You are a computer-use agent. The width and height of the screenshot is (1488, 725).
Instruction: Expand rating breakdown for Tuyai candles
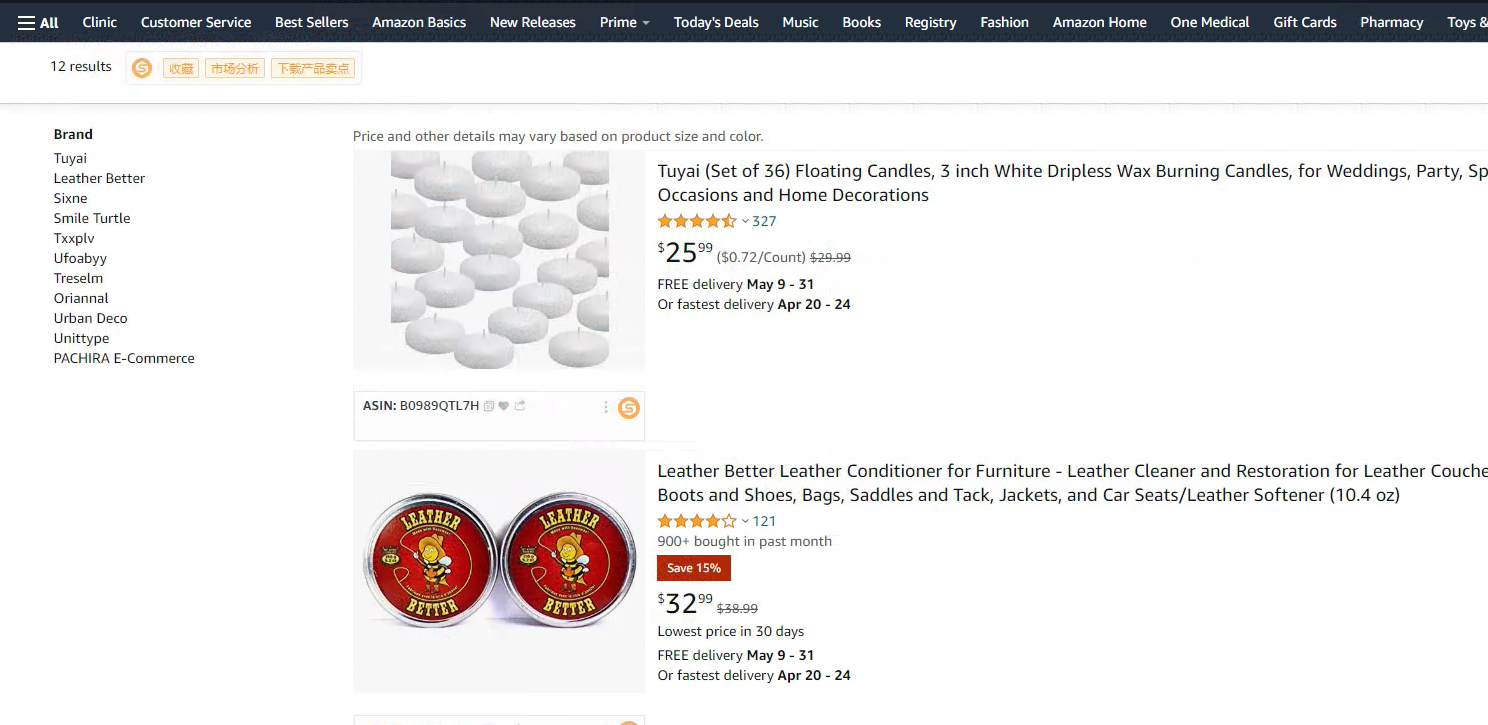tap(745, 221)
